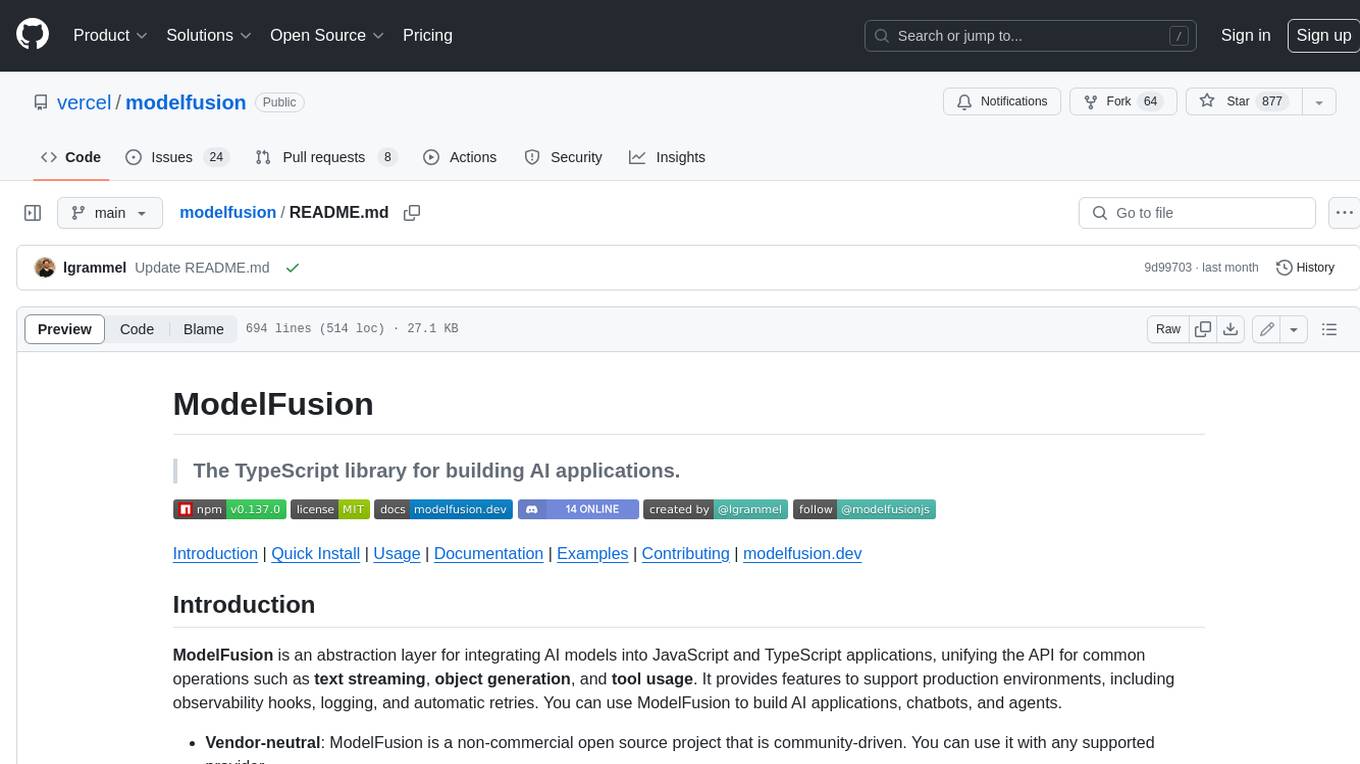The height and width of the screenshot is (764, 1360).
Task: Open the star lists dropdown arrow
Action: pyautogui.click(x=1319, y=102)
